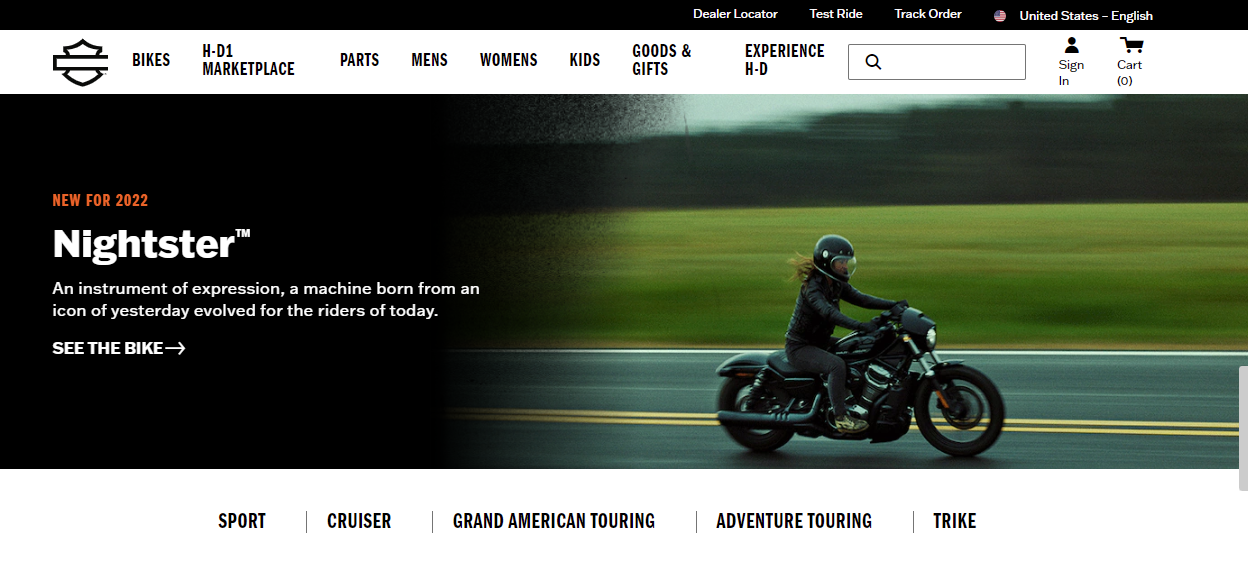
Task: Select the Grand American Touring category tab
Action: coord(554,521)
